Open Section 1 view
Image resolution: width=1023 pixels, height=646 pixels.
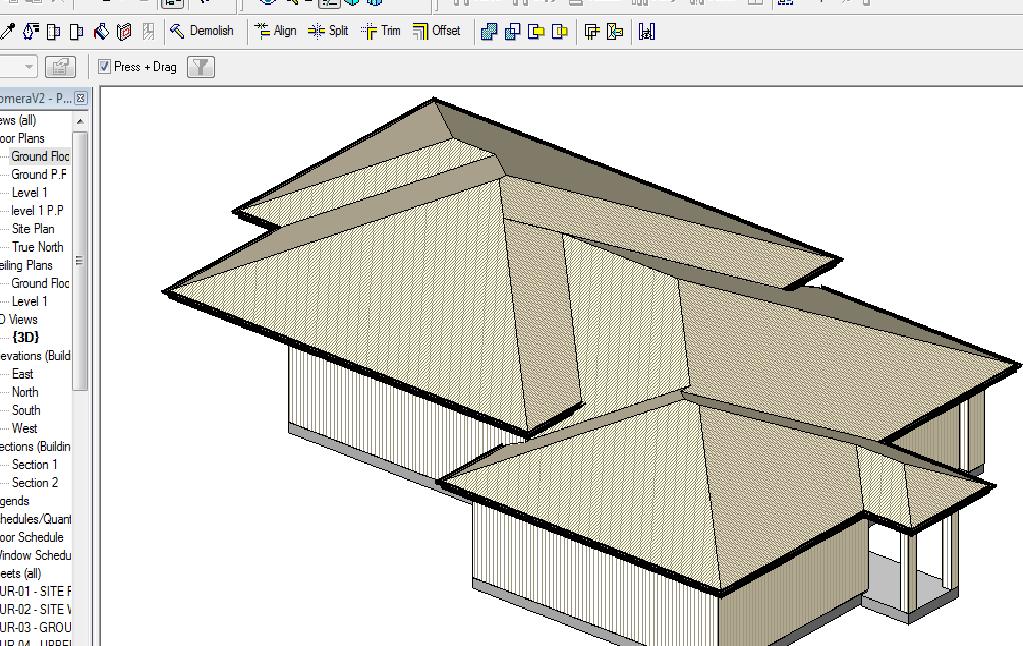point(35,464)
